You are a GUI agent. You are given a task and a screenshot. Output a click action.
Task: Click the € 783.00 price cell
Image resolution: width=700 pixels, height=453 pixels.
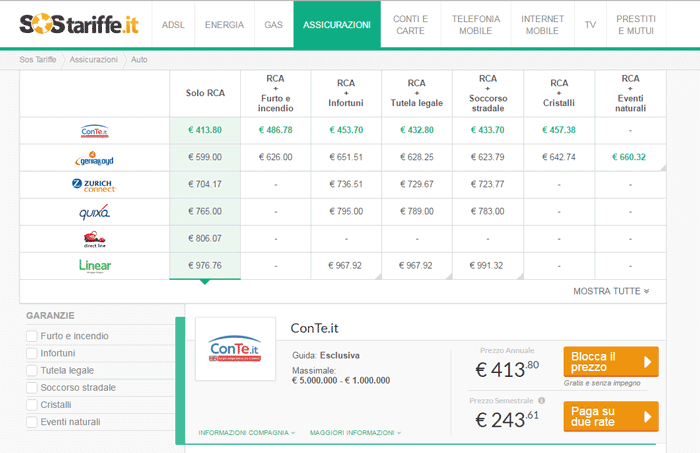coord(488,212)
